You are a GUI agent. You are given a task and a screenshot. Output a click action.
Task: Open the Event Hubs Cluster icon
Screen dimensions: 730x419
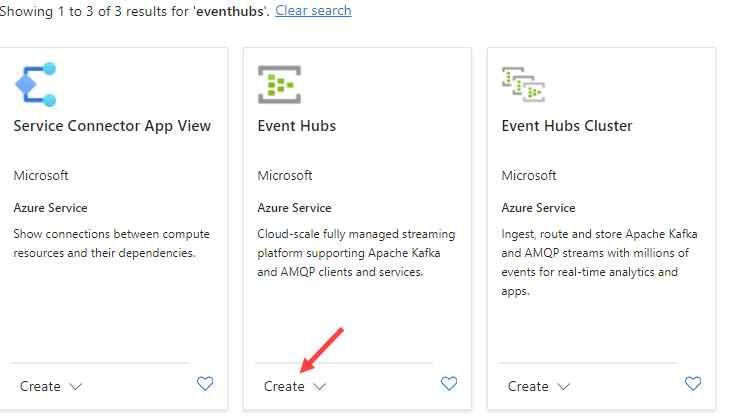[523, 84]
